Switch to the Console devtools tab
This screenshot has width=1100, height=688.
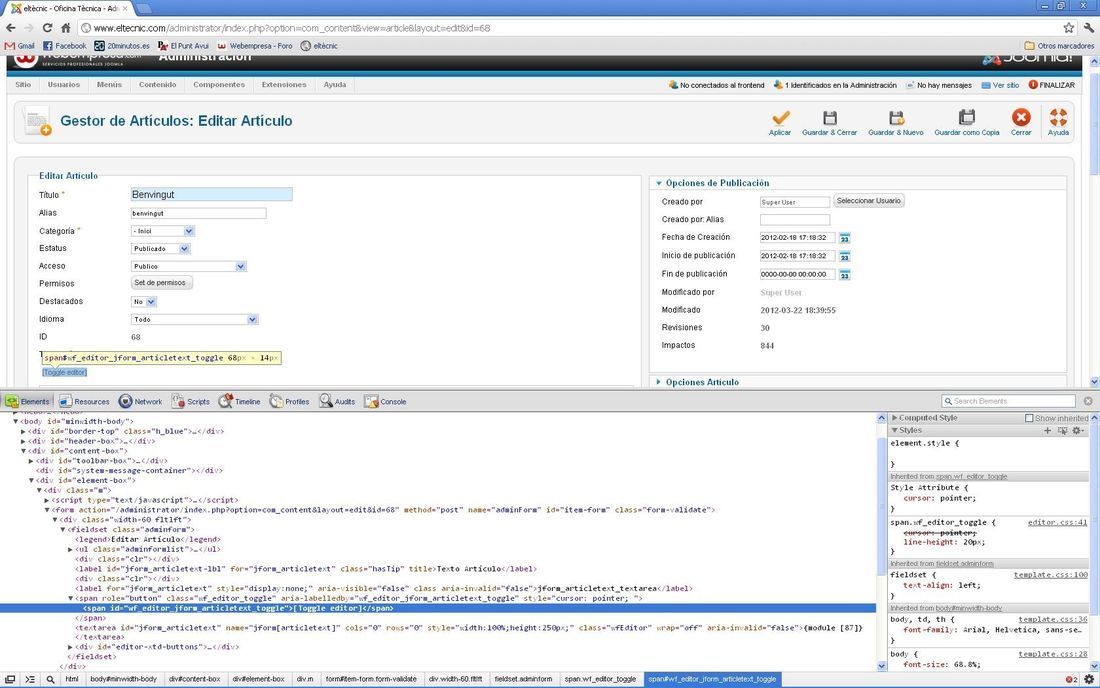[x=385, y=402]
